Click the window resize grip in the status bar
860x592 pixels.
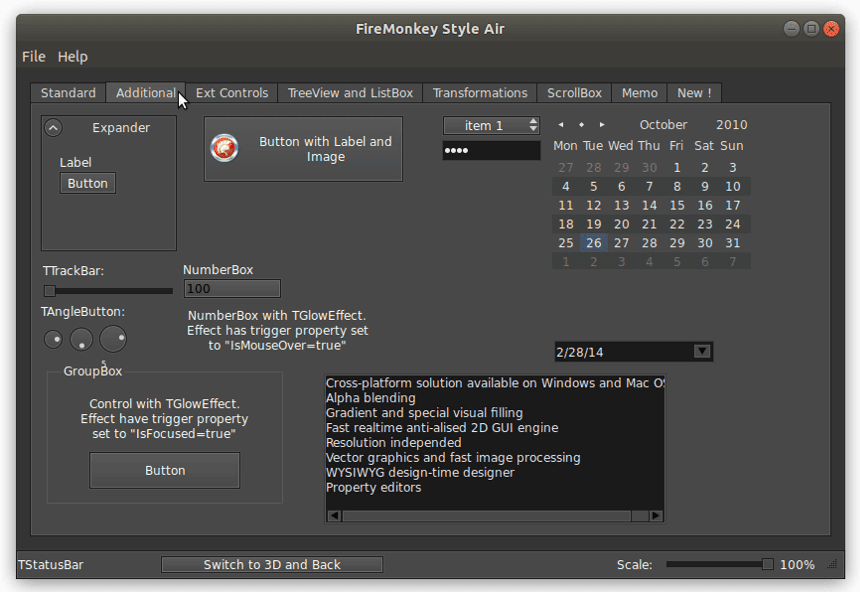click(x=832, y=565)
